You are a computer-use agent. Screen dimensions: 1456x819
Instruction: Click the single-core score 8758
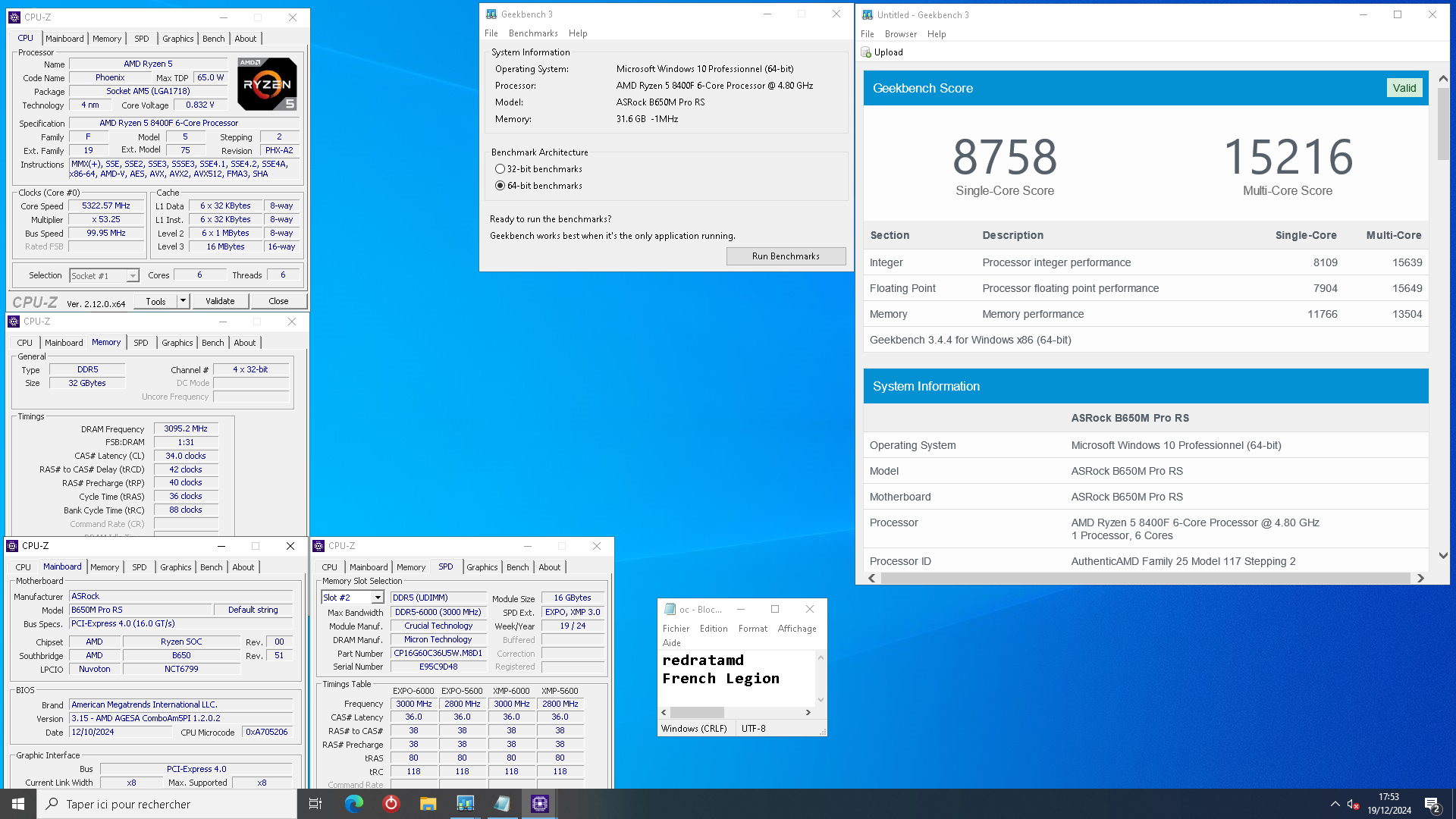click(1005, 157)
